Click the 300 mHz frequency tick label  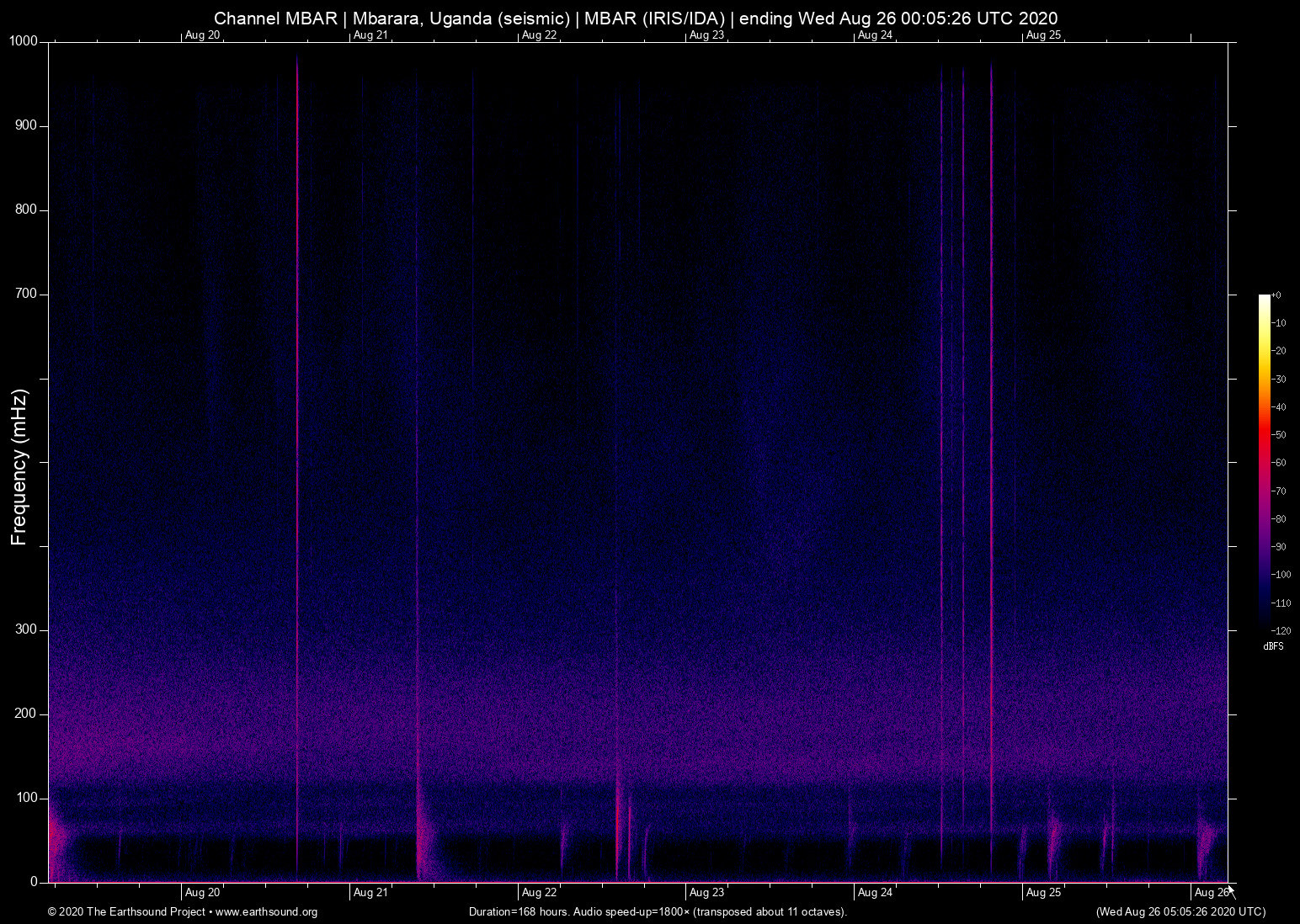[26, 629]
